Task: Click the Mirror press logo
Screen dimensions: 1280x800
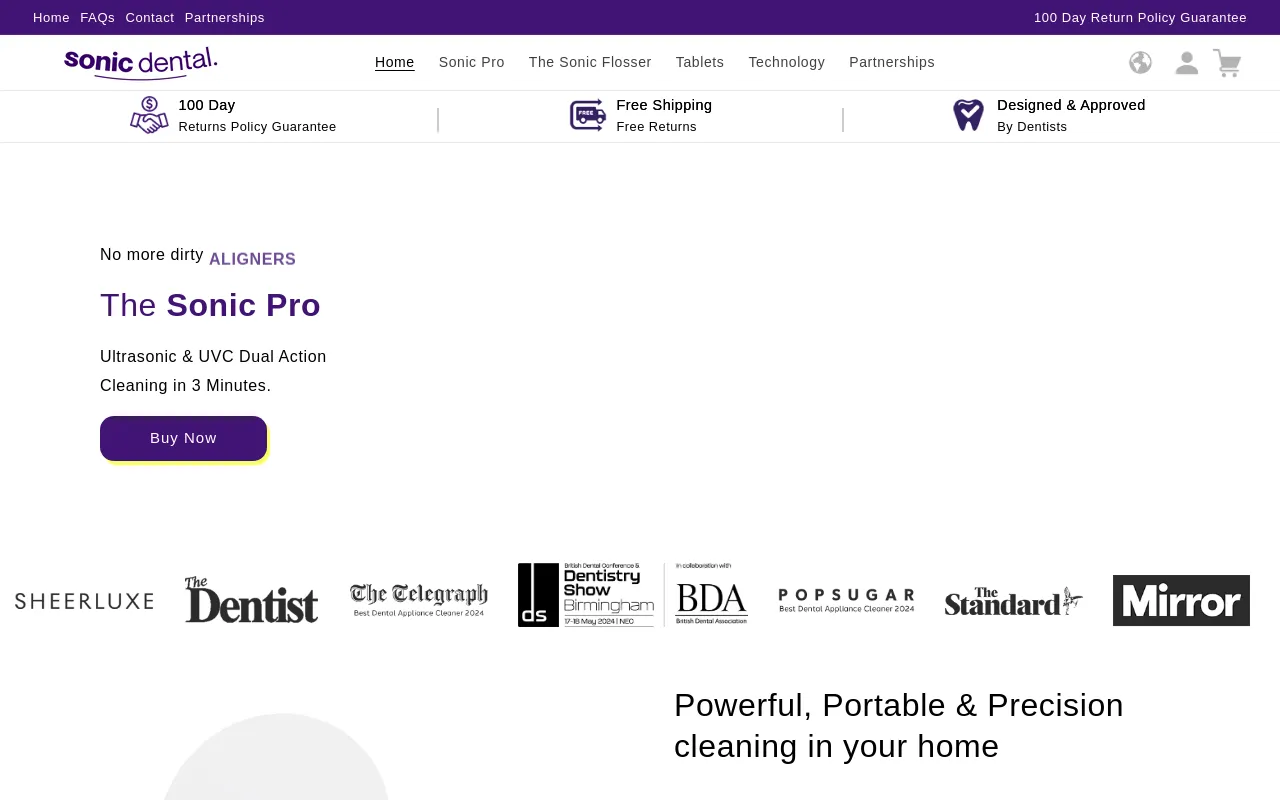Action: 1181,600
